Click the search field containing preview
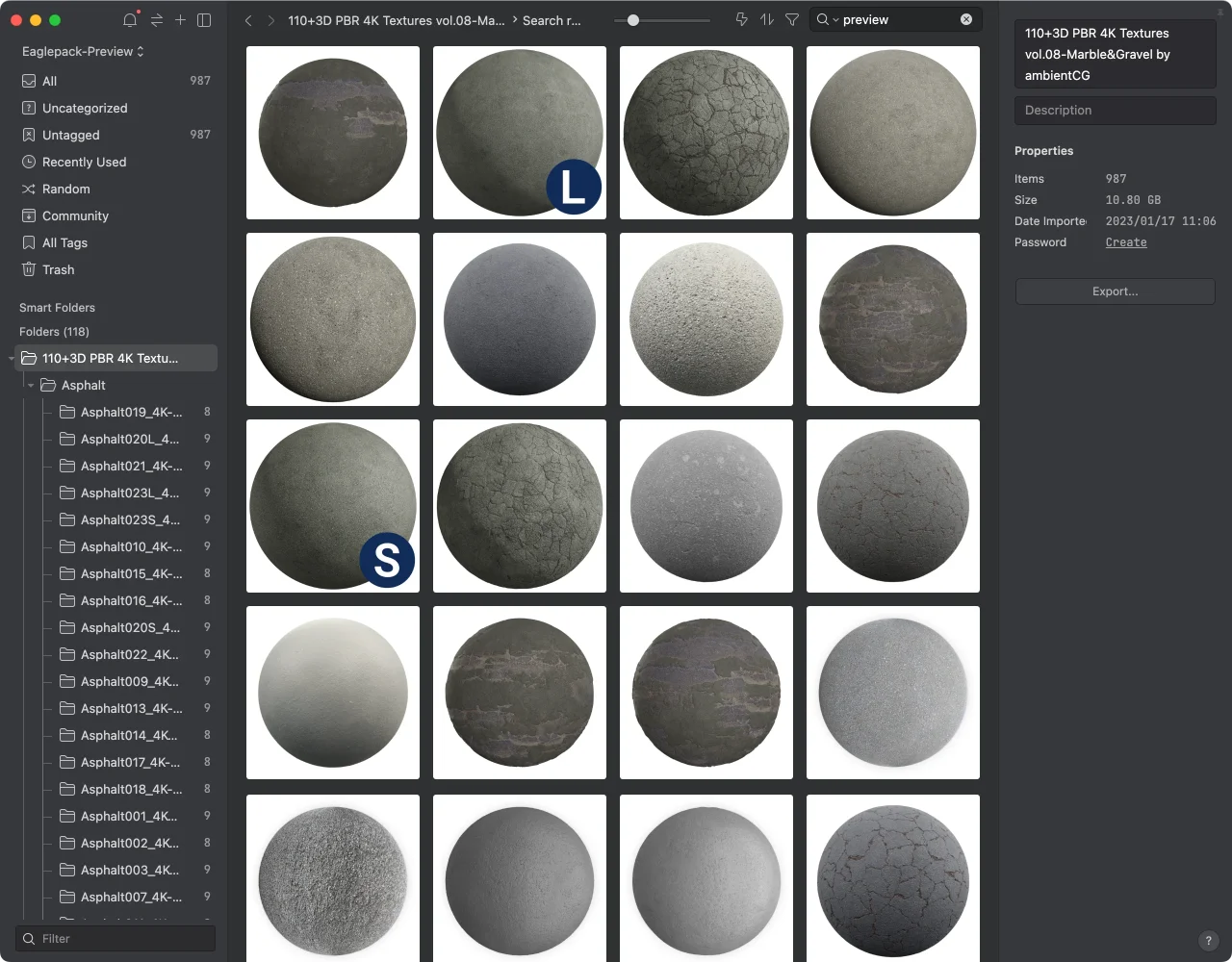The image size is (1232, 962). coord(895,19)
